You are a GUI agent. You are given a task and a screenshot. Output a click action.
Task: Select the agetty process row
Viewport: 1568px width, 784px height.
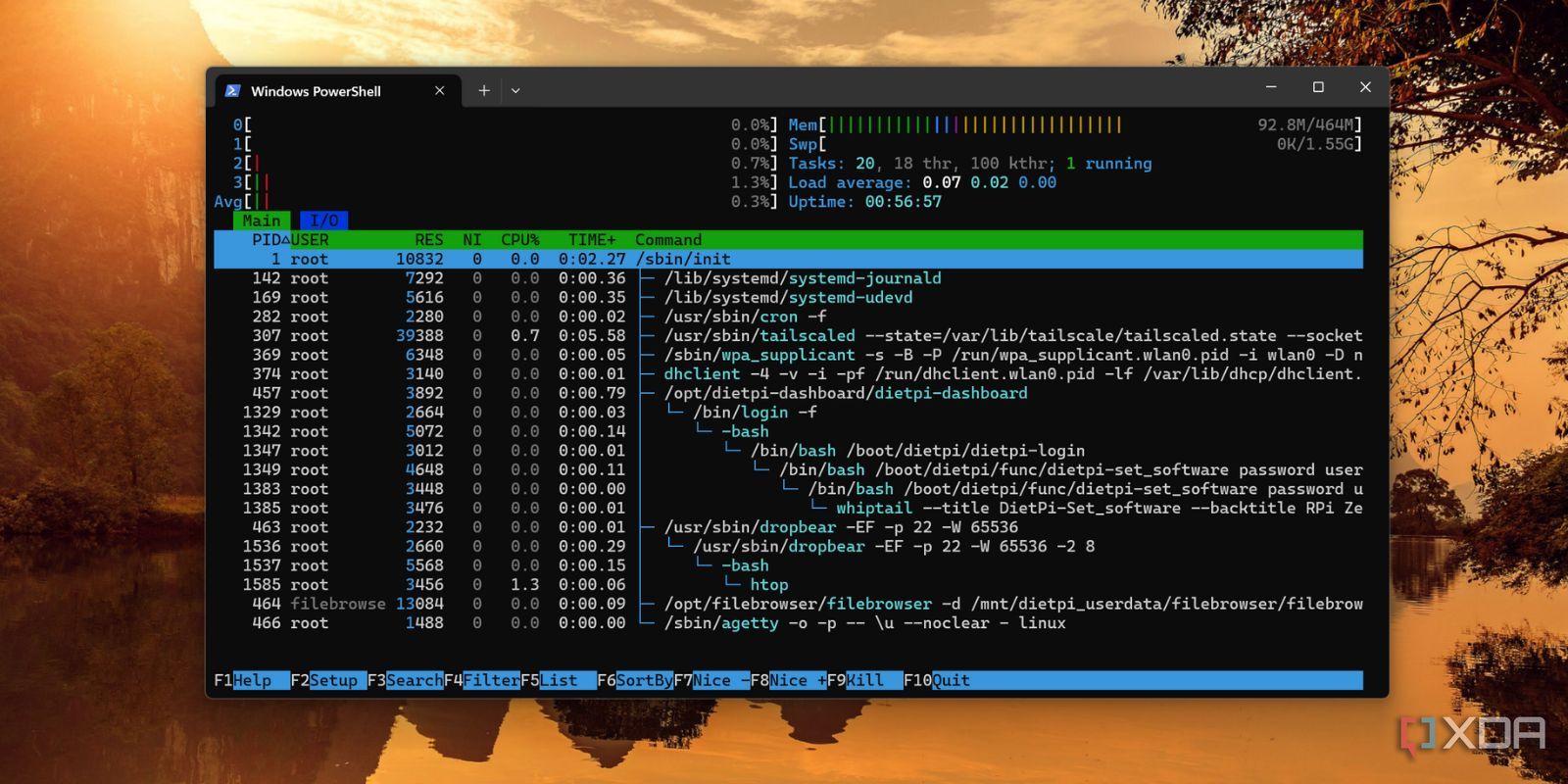coord(788,623)
